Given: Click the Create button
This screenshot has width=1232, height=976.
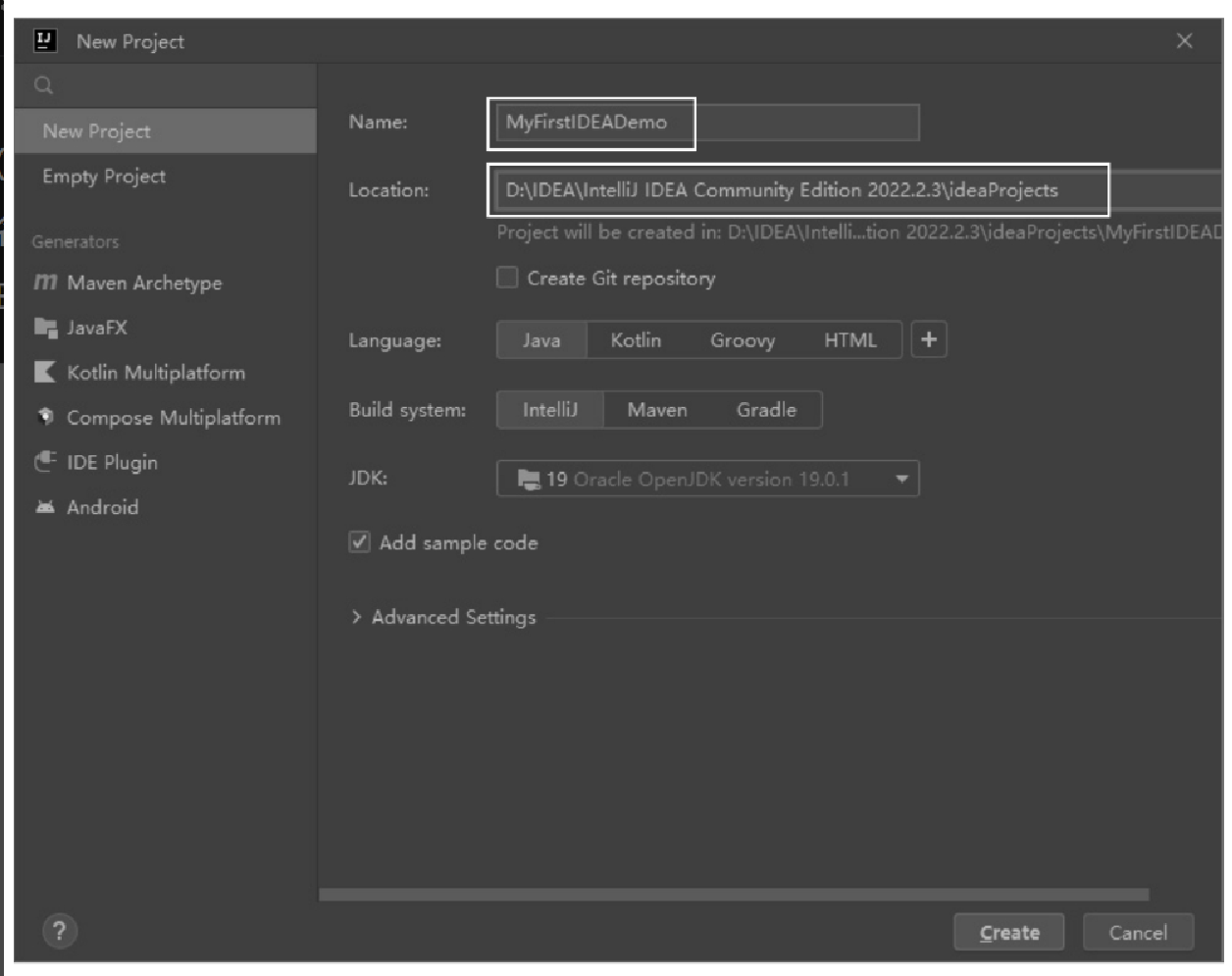Looking at the screenshot, I should coord(1009,932).
